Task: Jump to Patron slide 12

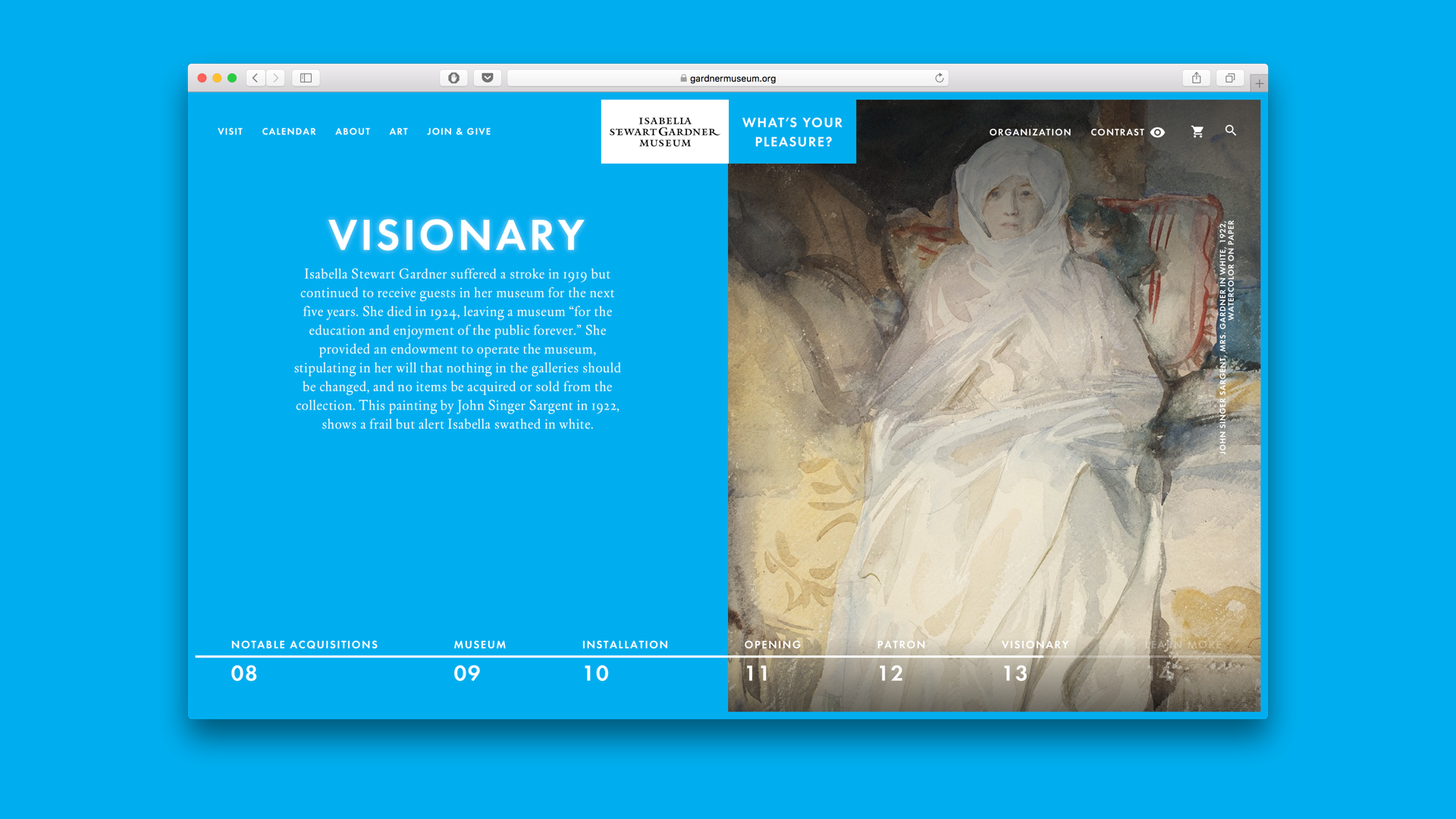Action: (901, 660)
